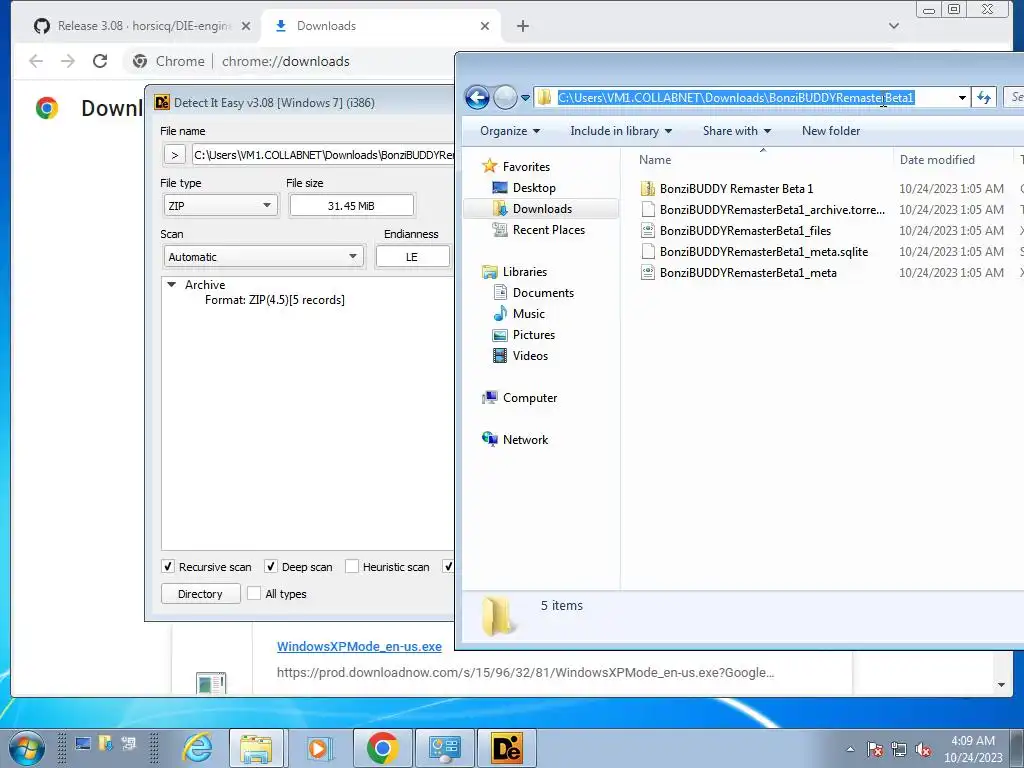Click chrome://downloads address bar
Screen dimensions: 1024x768
(285, 61)
